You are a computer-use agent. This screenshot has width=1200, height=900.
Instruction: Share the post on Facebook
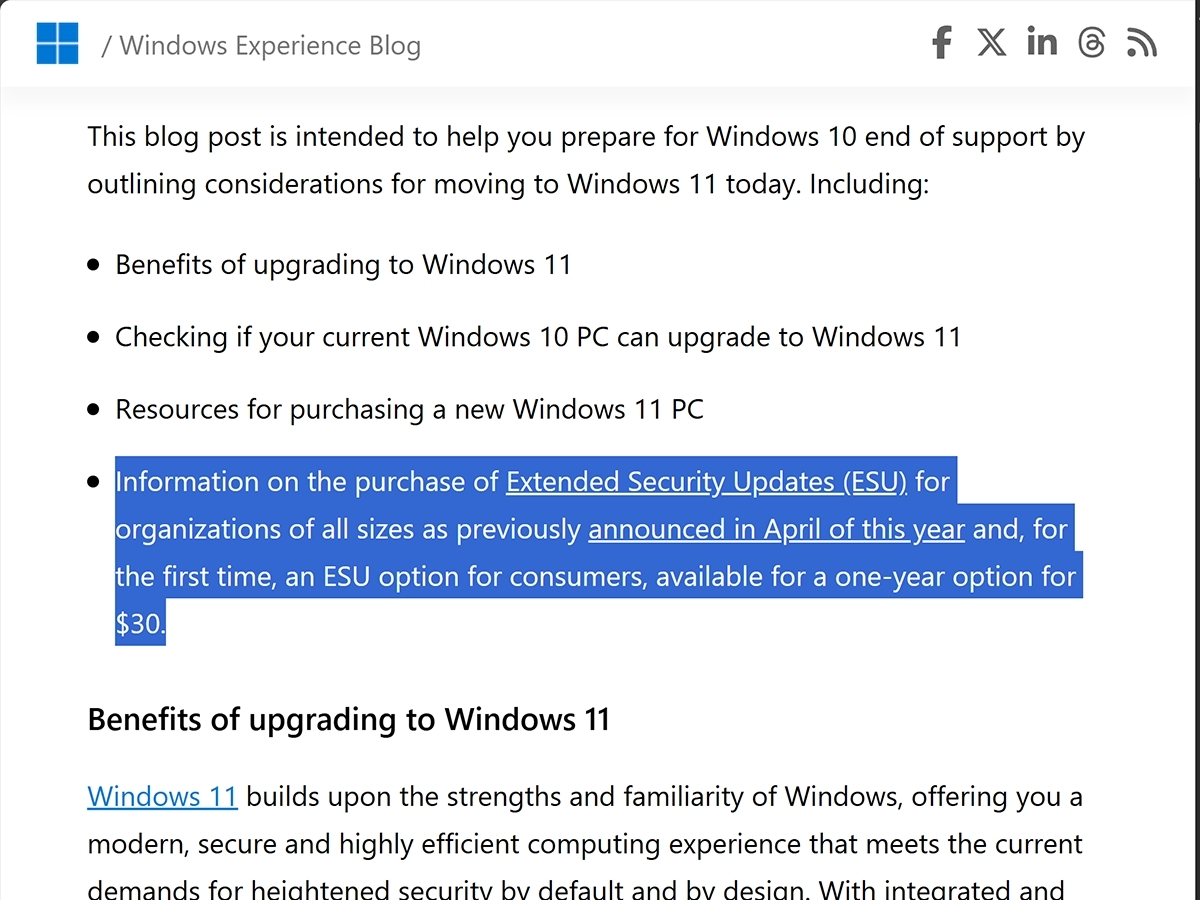tap(941, 43)
